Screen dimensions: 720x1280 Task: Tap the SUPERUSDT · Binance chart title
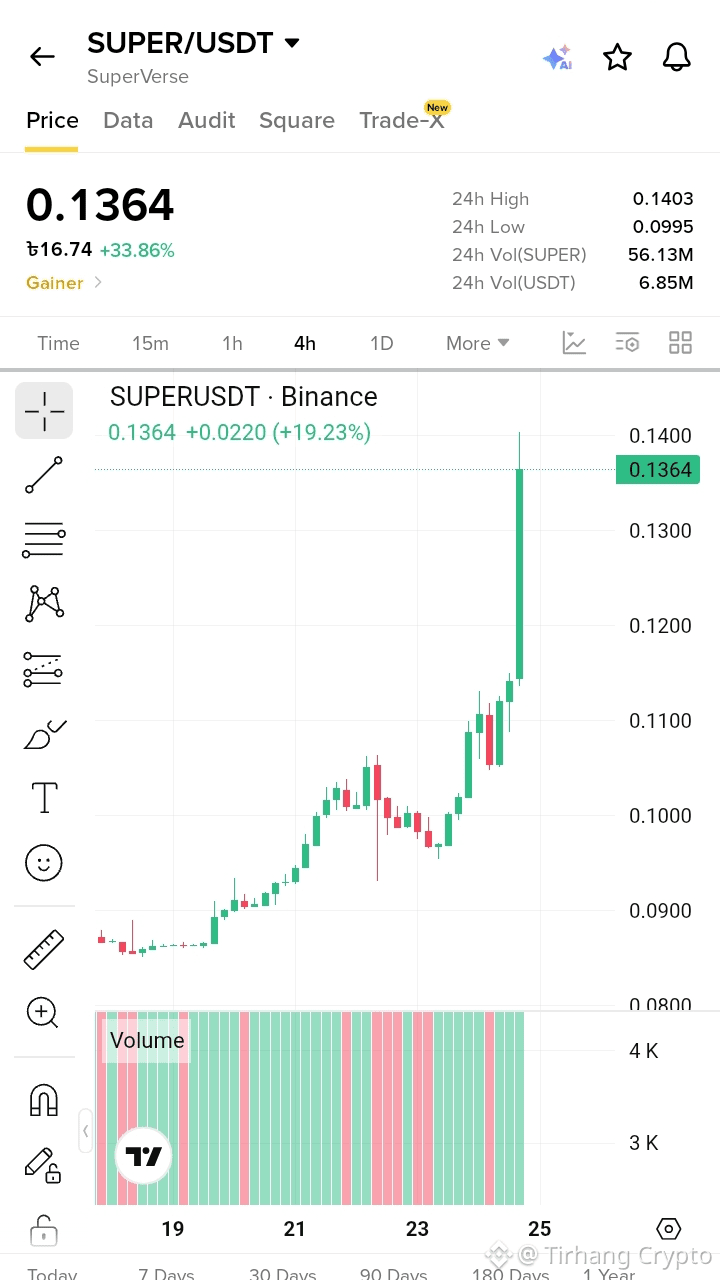[x=244, y=396]
